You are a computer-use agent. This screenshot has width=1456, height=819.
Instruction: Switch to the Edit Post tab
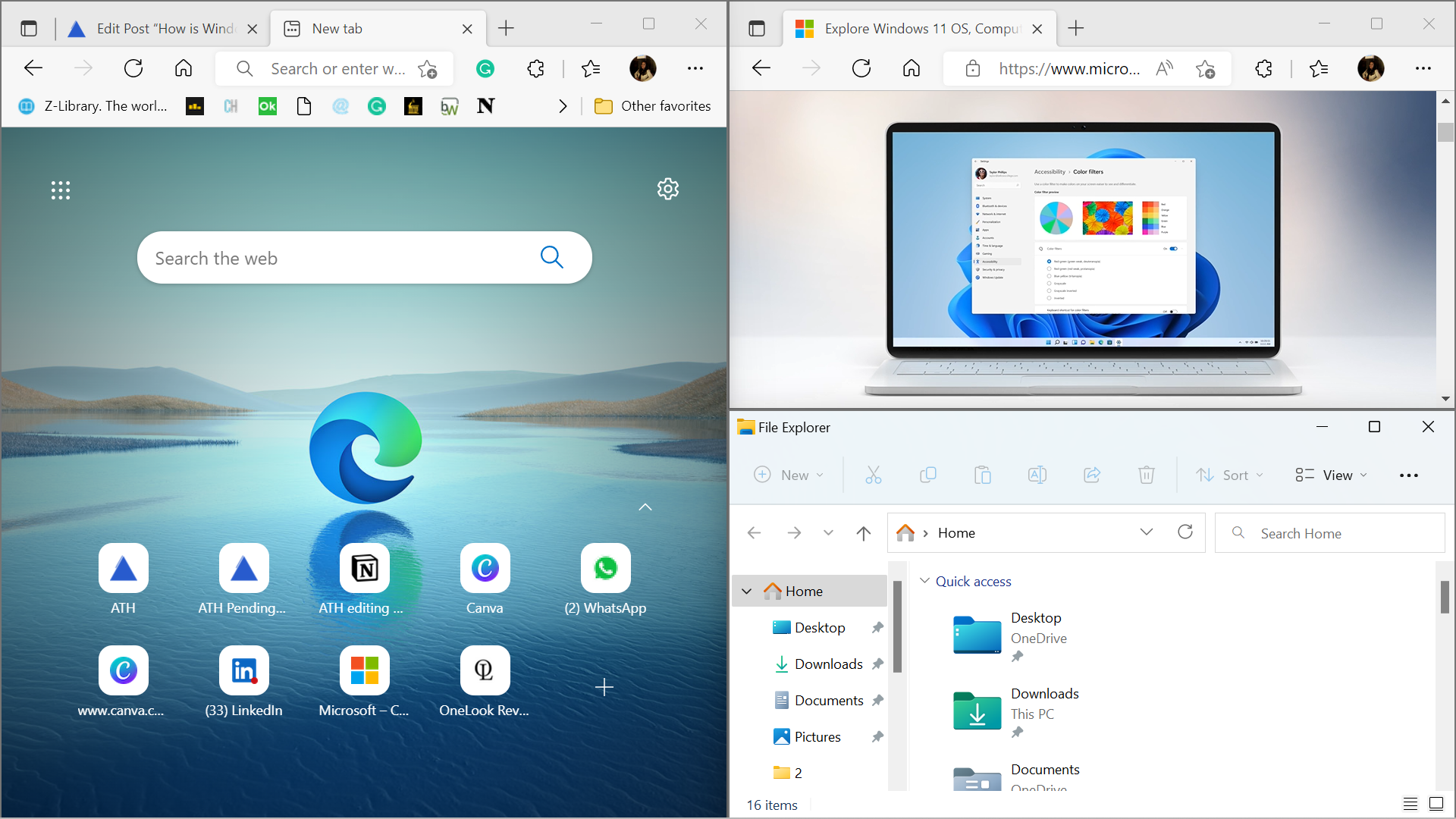(163, 29)
